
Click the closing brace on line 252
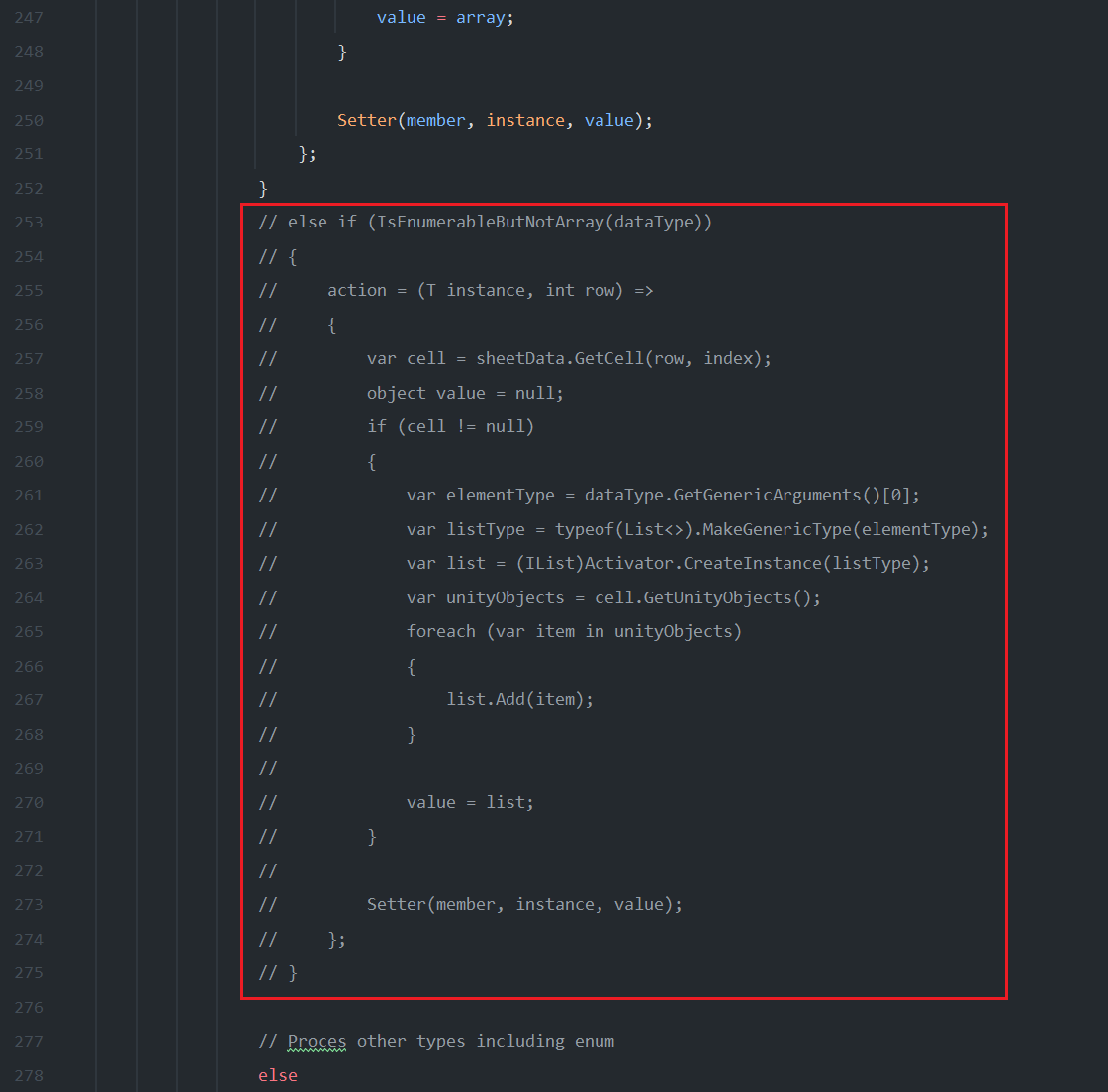point(263,189)
